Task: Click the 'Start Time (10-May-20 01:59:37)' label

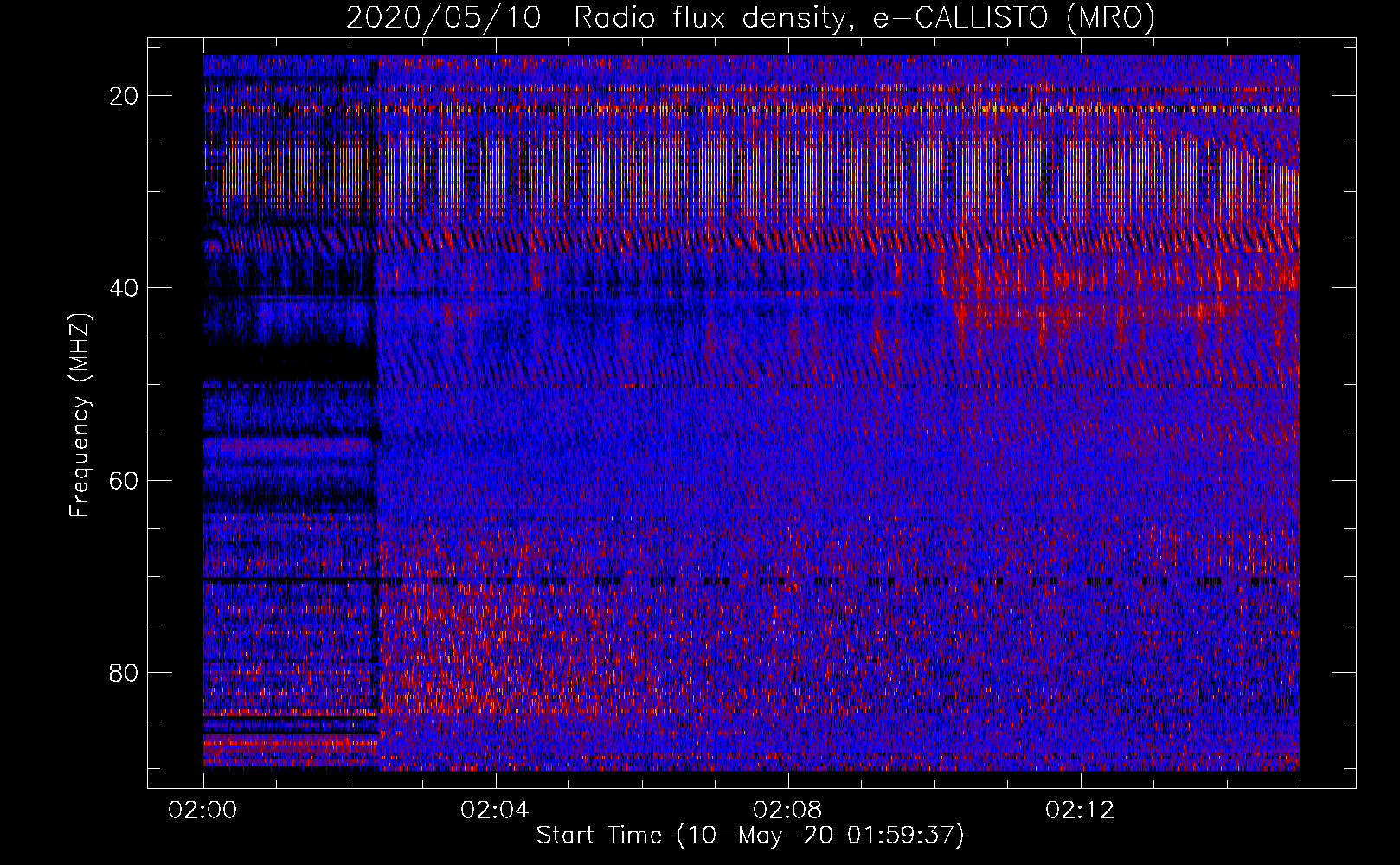Action: coord(750,836)
